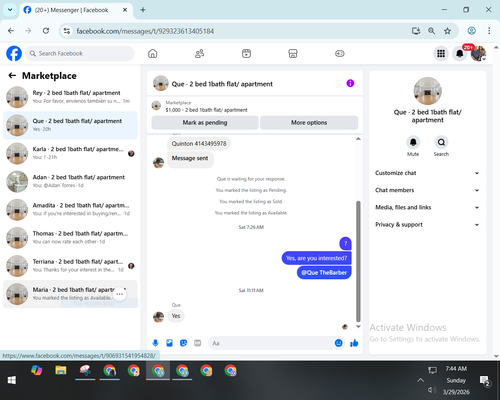Open Adan's apartment conversation
500x400 pixels.
70,181
